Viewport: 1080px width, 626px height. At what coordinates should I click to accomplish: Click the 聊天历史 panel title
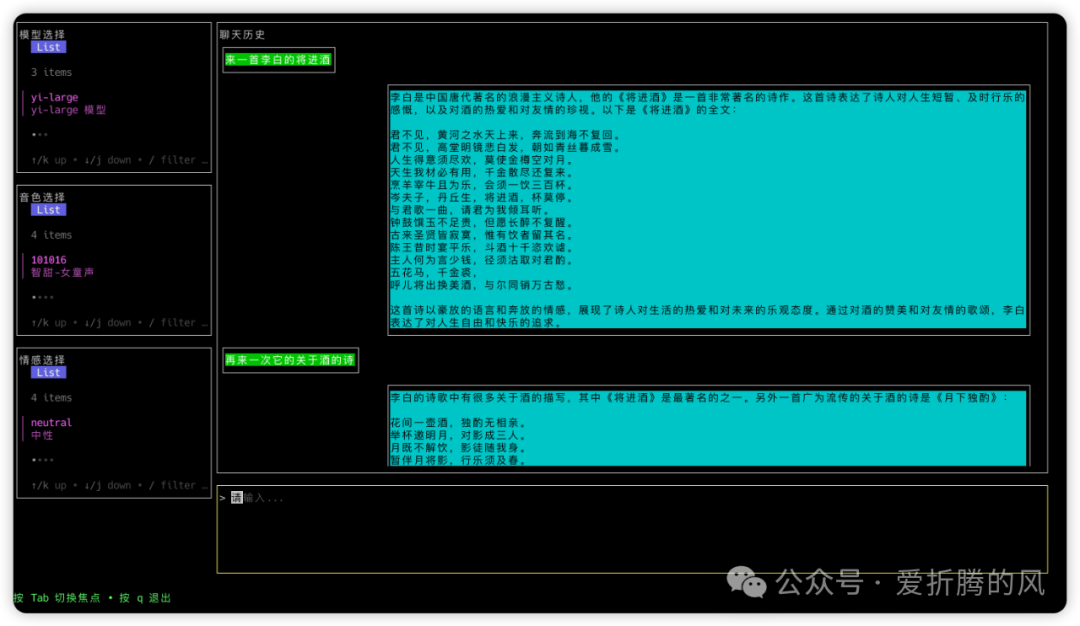tap(242, 34)
